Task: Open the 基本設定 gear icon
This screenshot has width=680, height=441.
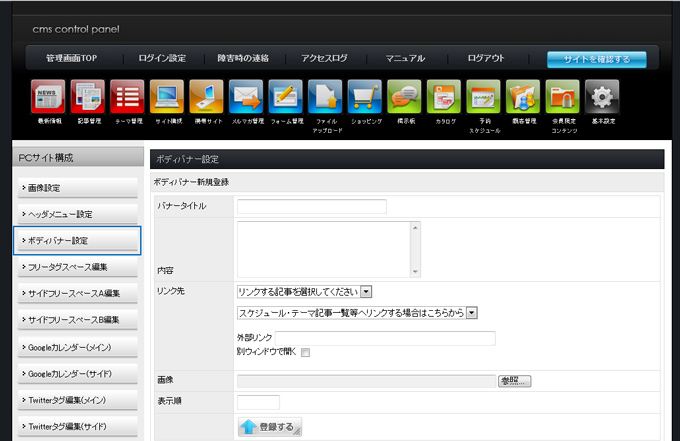Action: point(602,97)
